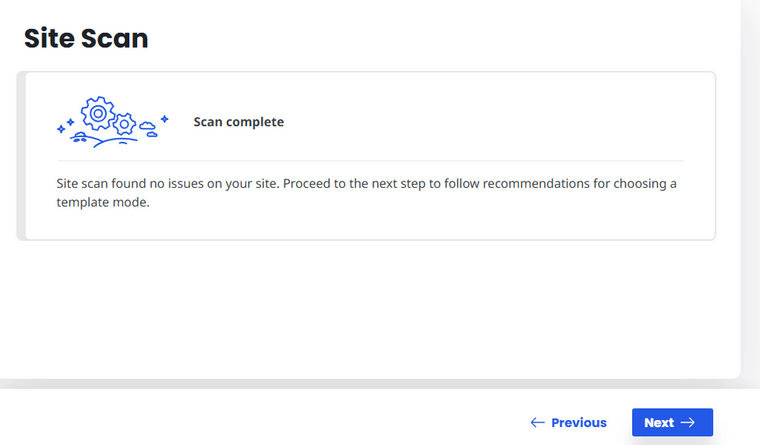Click the twin sparkle stars left of gears
760x445 pixels.
point(65,126)
